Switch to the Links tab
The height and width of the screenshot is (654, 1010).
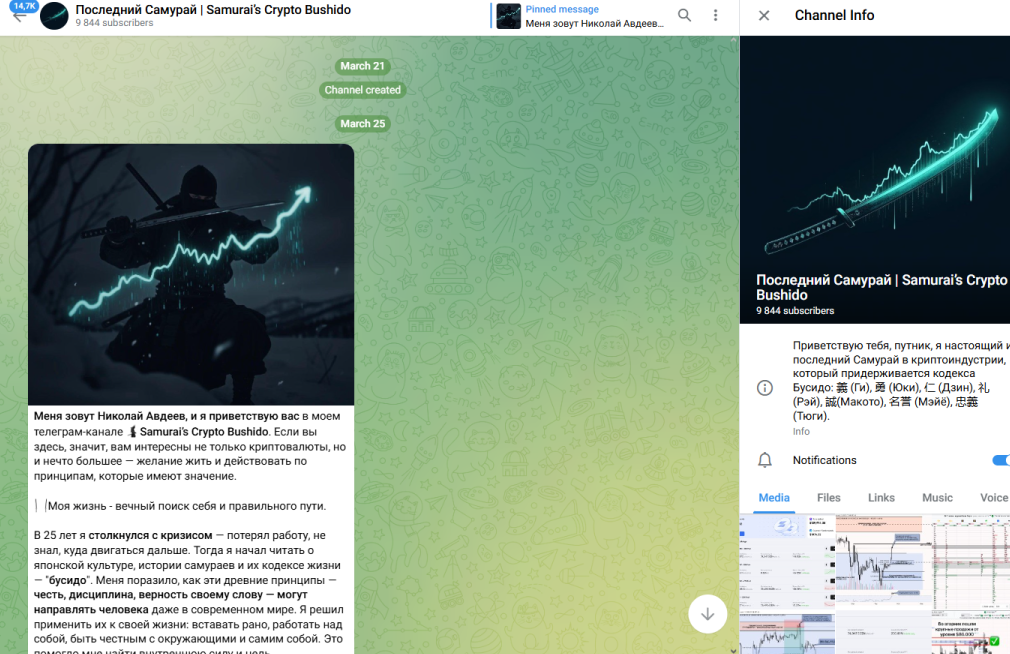(881, 497)
